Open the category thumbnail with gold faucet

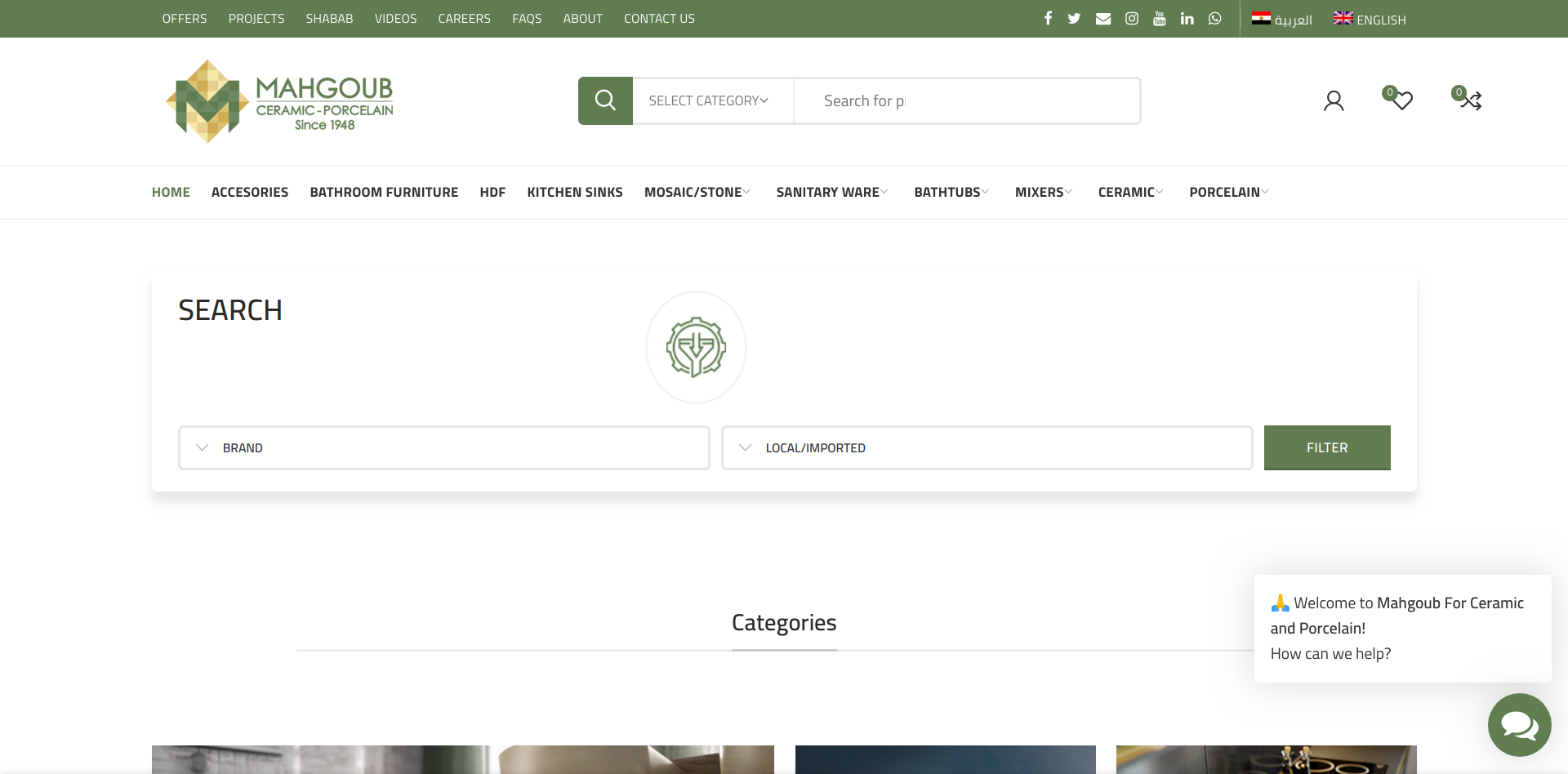coord(1267,759)
